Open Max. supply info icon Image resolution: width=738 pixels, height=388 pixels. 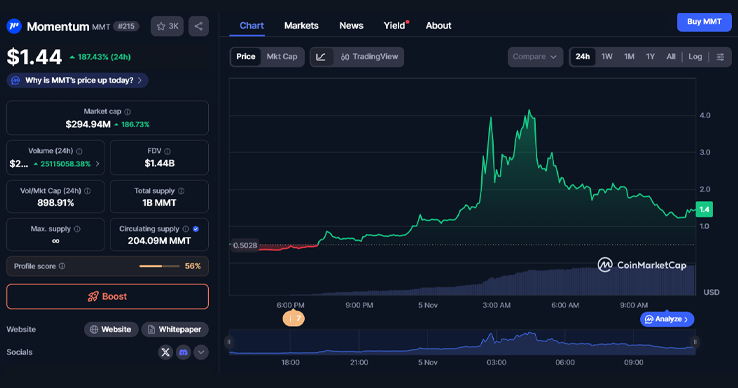click(77, 229)
